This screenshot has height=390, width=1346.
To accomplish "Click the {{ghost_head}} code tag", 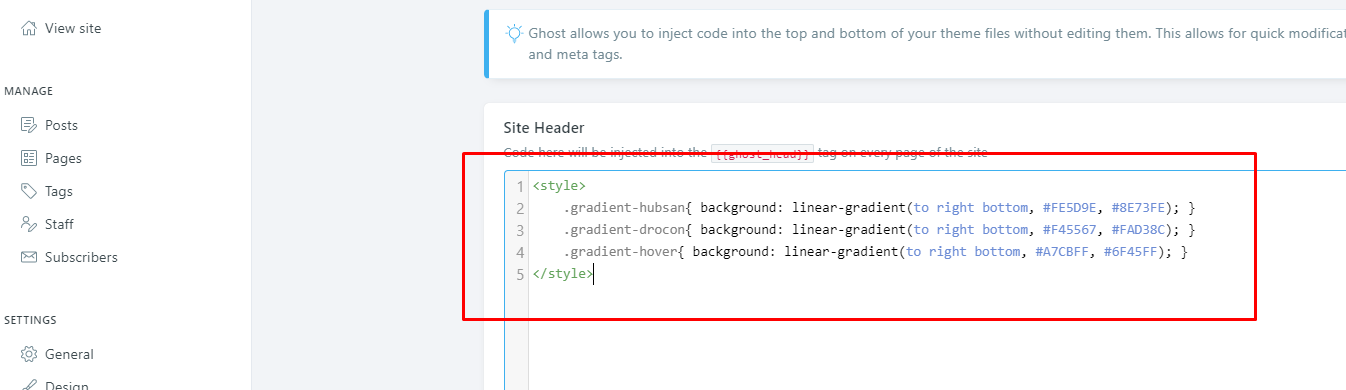I will tap(762, 153).
